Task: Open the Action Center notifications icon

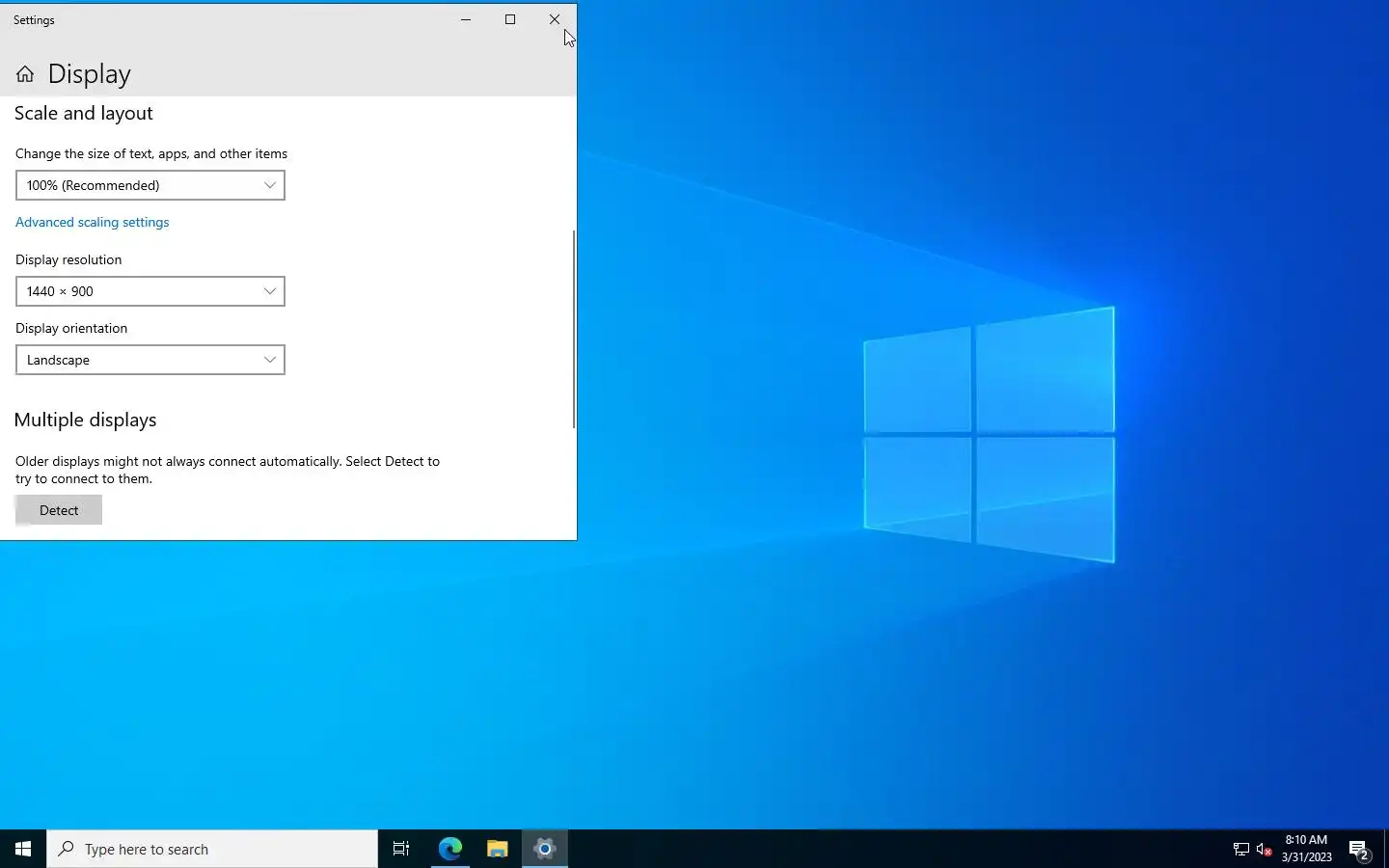Action: (1360, 850)
